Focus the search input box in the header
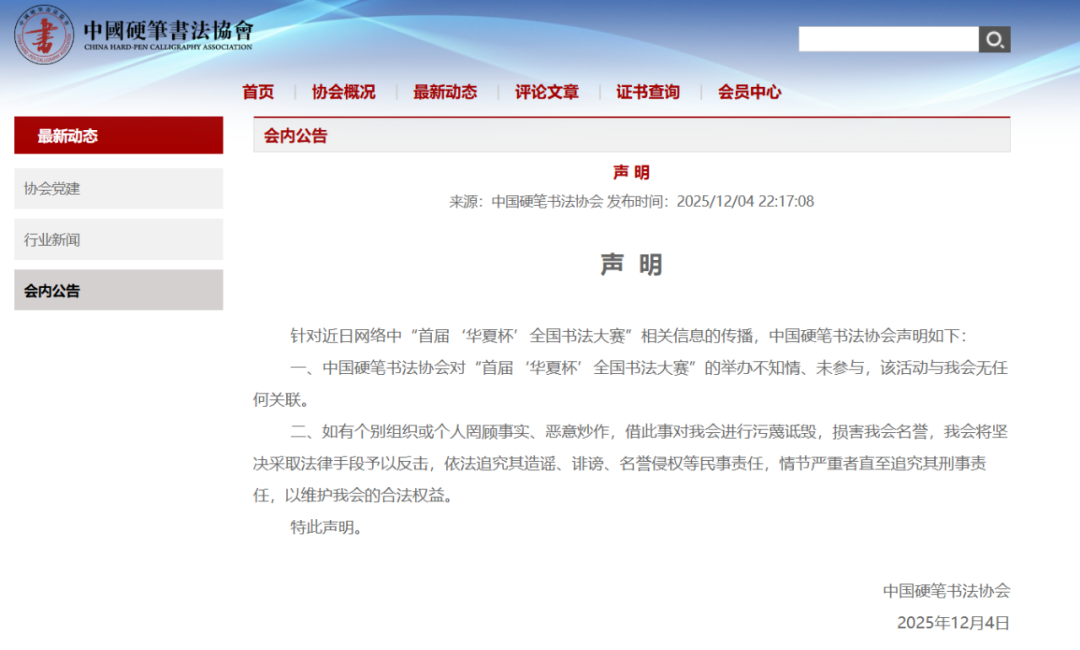Screen dimensions: 1080x650 click(887, 40)
